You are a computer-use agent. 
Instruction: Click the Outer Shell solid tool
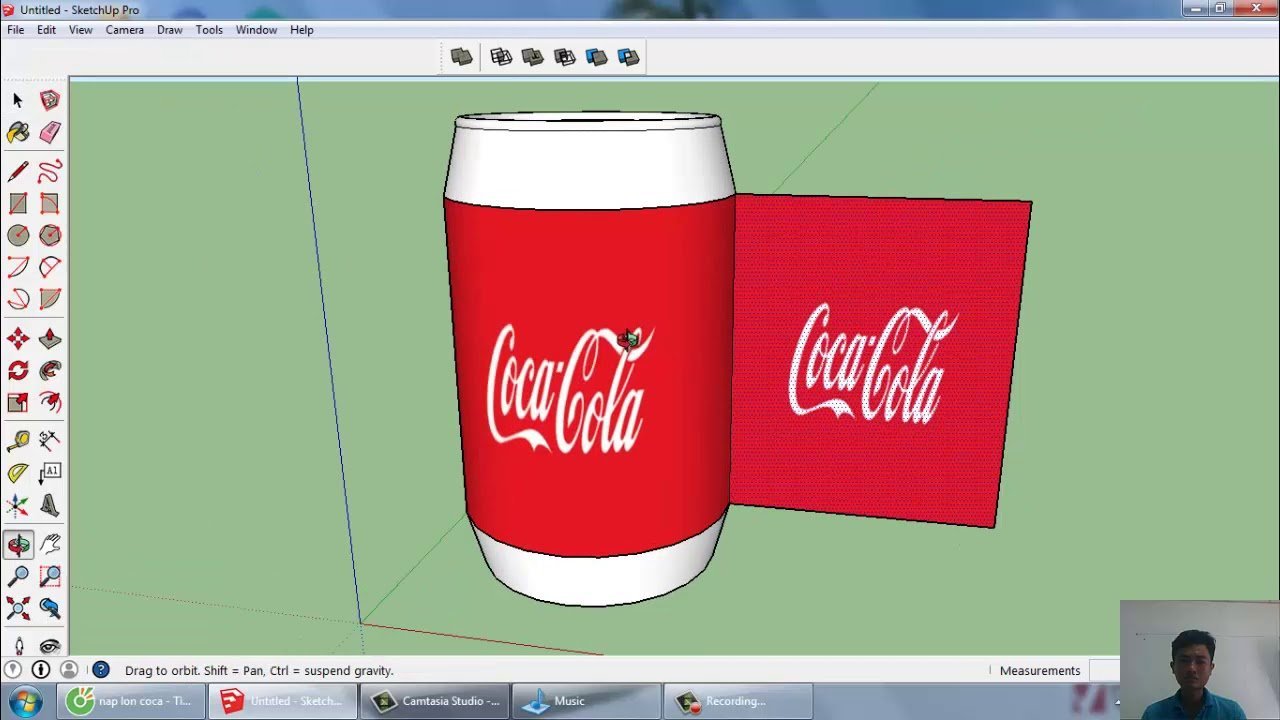[x=461, y=57]
